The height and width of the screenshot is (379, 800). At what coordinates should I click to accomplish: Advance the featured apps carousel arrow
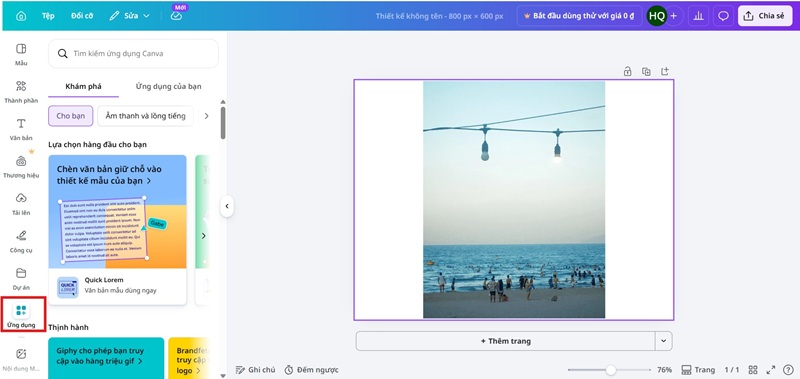(x=203, y=236)
